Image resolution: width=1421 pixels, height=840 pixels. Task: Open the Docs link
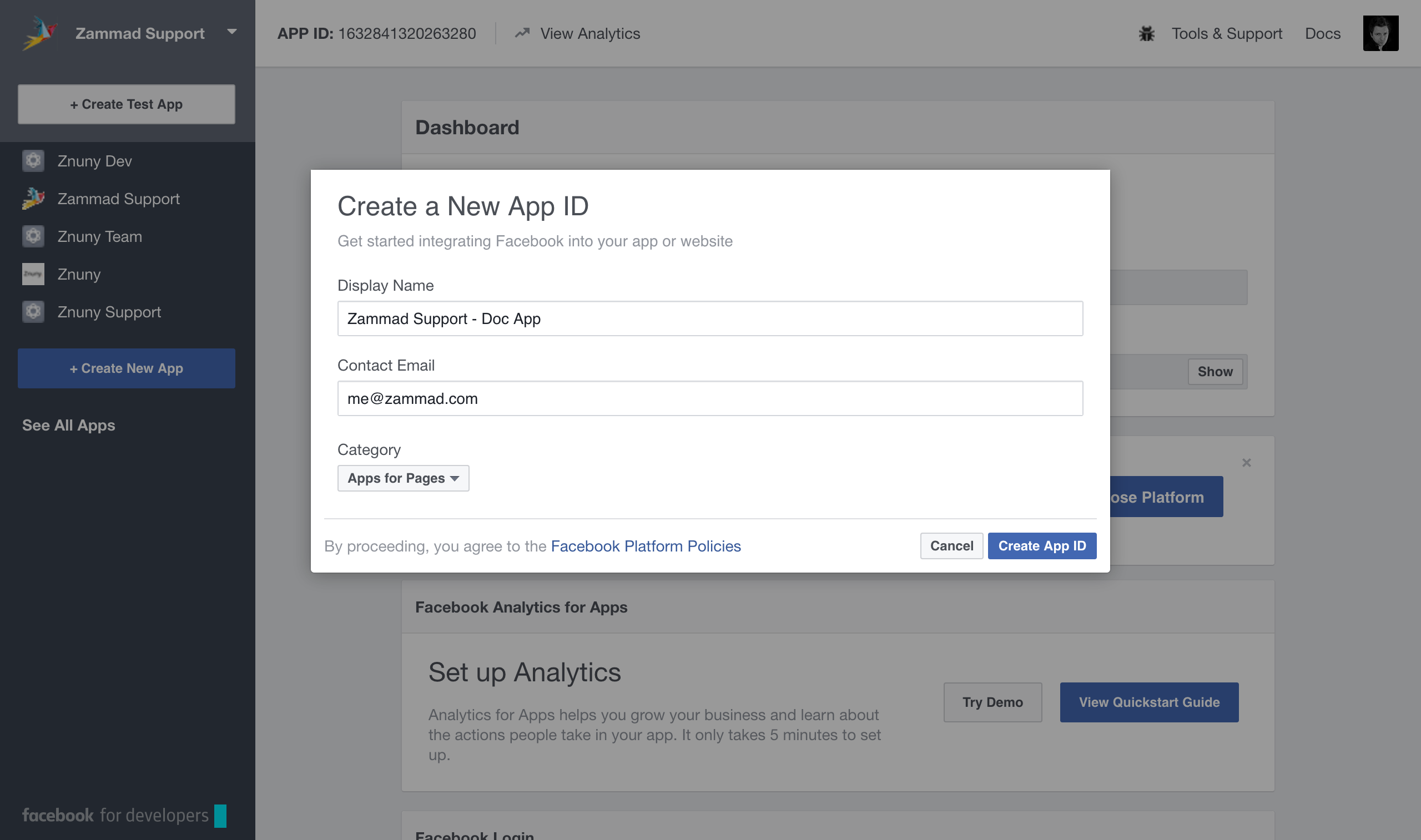1323,33
